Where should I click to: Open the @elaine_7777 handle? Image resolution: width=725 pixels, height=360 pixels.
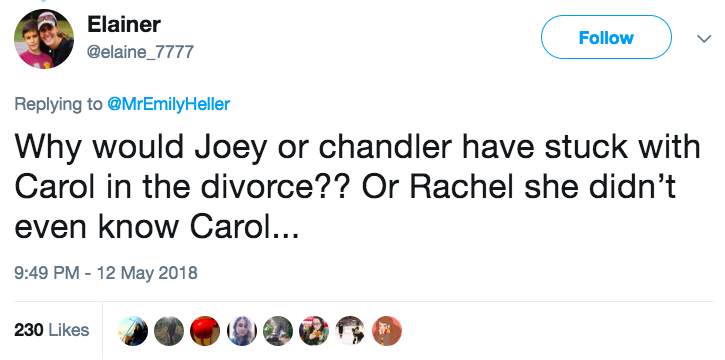(x=140, y=52)
